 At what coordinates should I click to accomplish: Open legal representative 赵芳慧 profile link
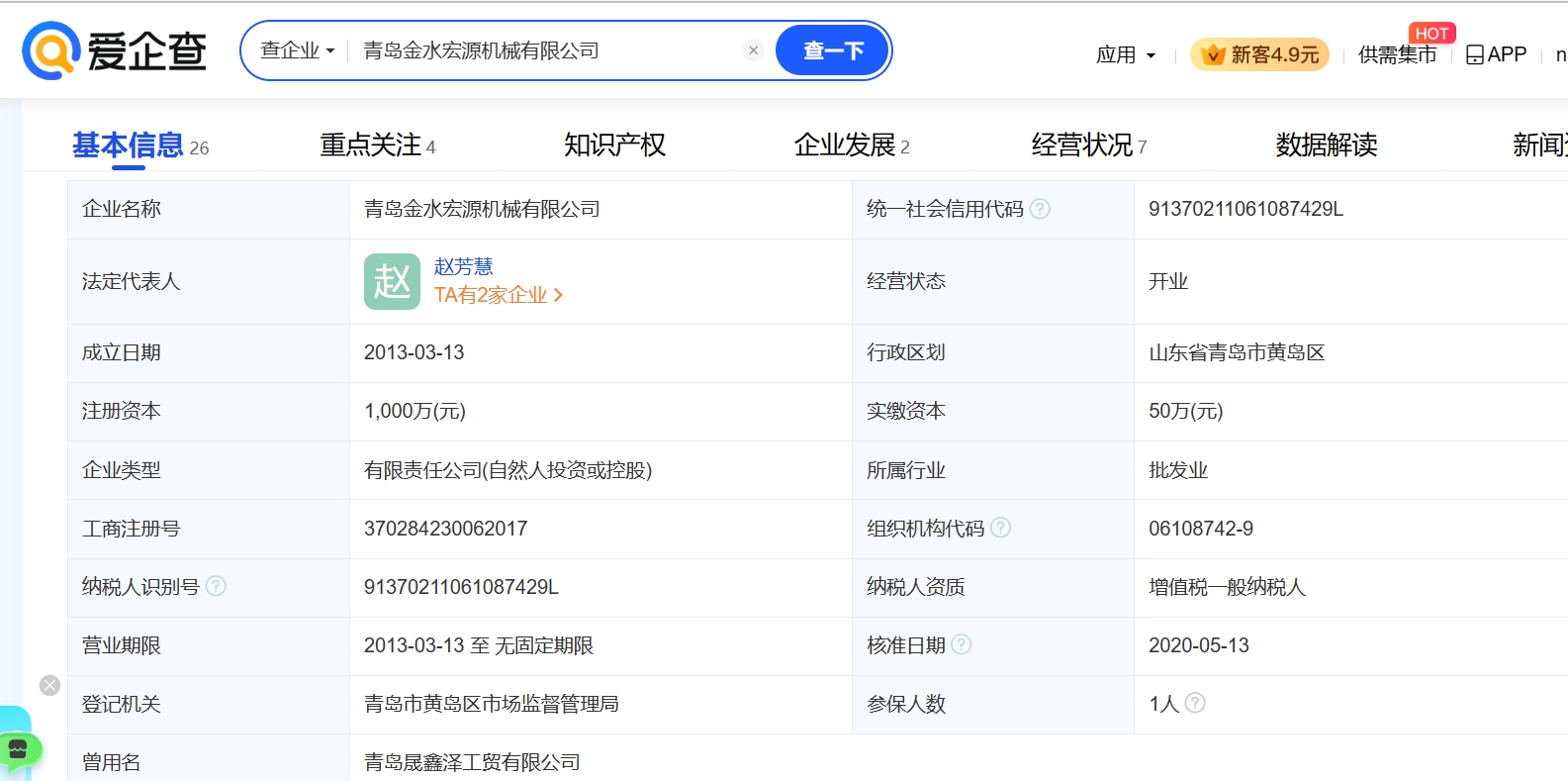coord(463,266)
